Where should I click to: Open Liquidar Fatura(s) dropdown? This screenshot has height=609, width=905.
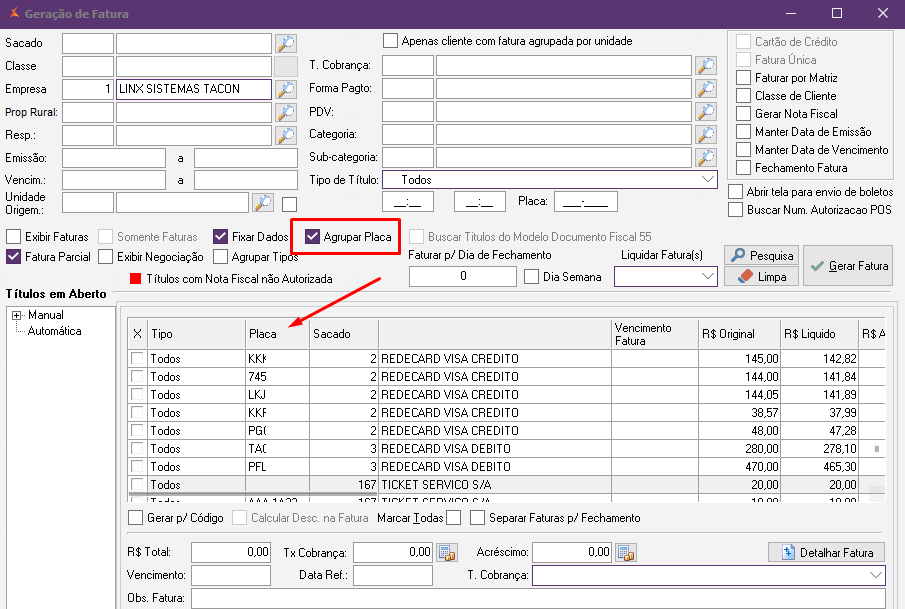(x=708, y=277)
